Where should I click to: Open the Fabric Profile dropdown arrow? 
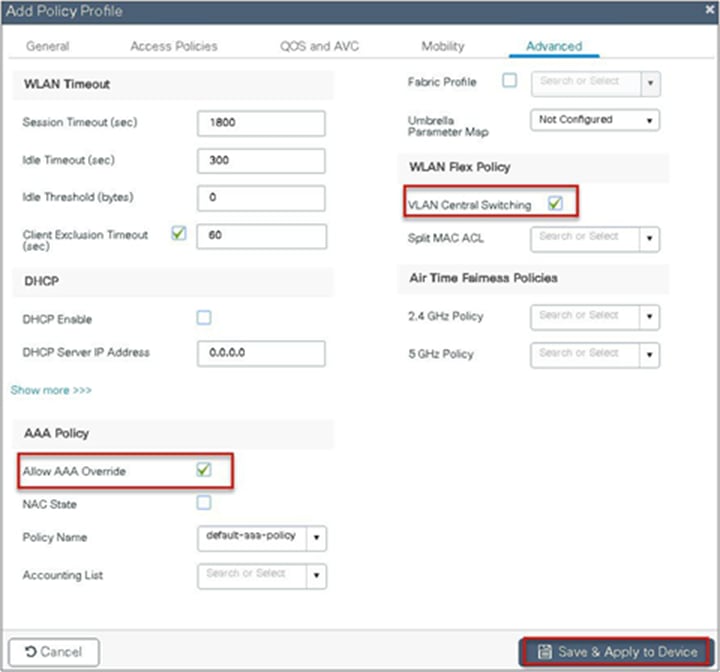650,84
